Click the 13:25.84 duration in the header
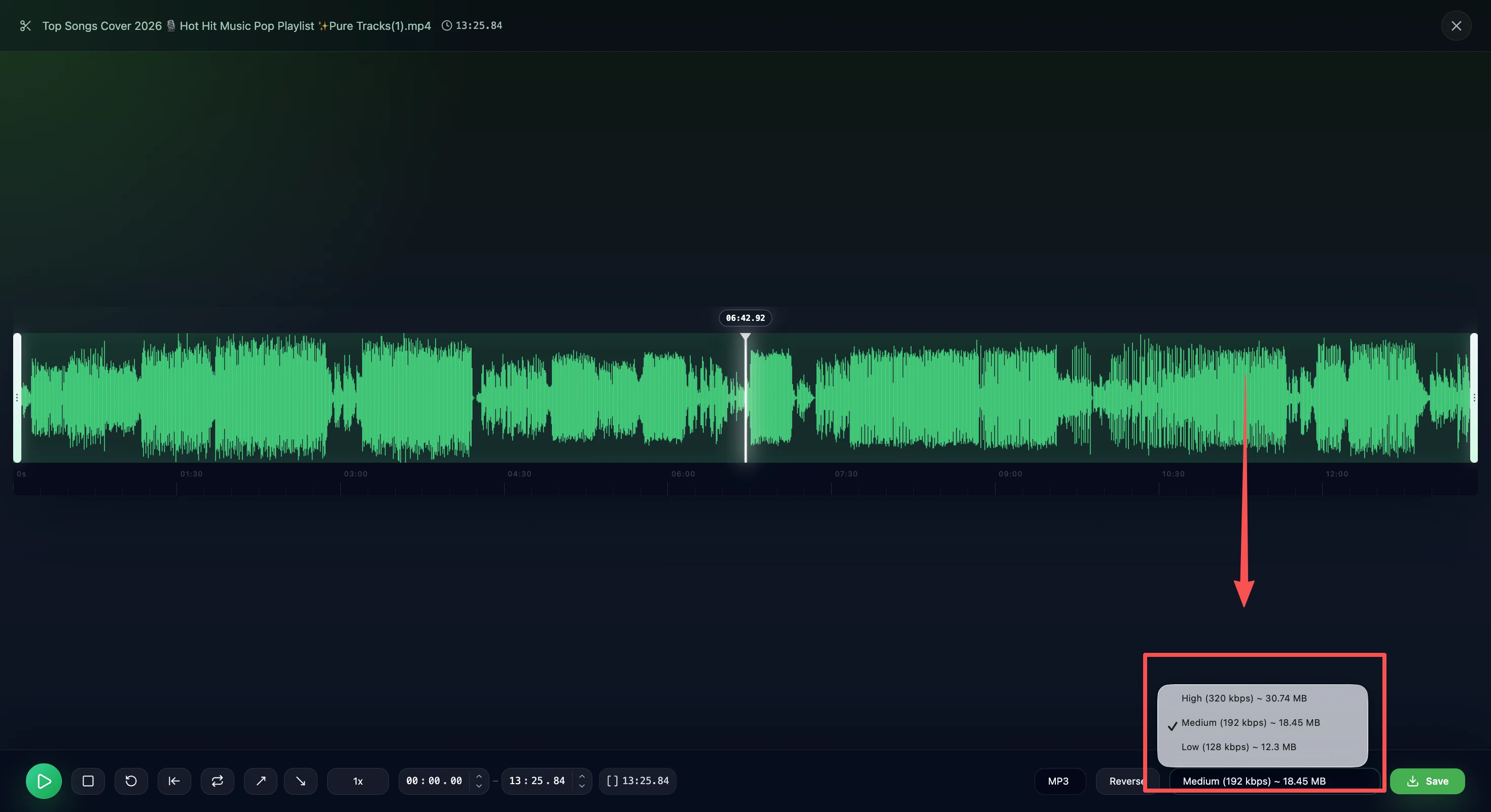Viewport: 1491px width, 812px height. (479, 25)
